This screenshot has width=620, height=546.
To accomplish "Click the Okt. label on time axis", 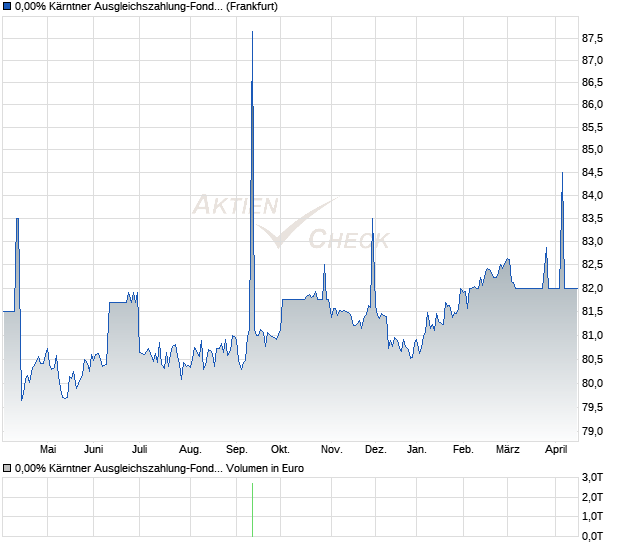I will (x=281, y=449).
